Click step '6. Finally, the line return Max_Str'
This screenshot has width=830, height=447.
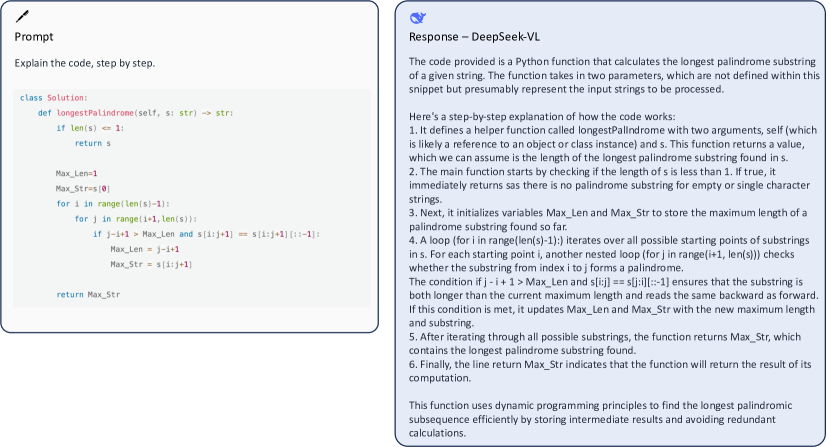(610, 371)
